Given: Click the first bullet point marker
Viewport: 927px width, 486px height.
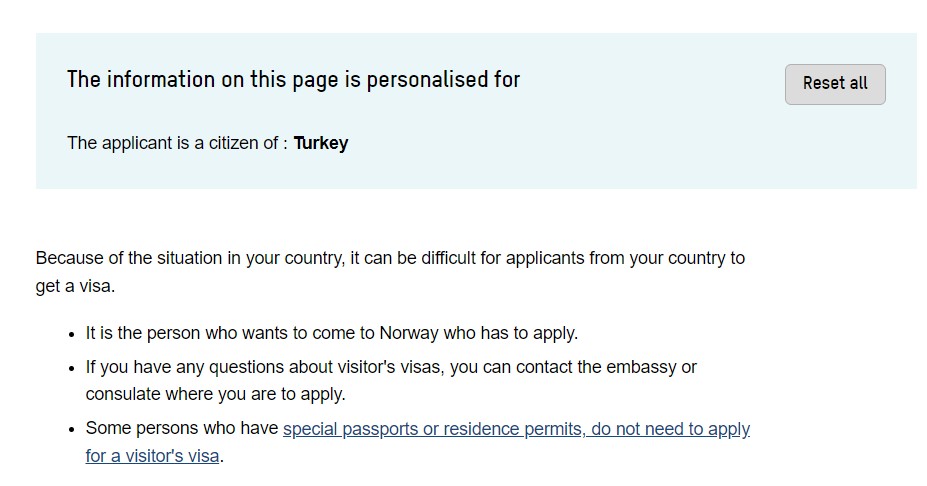Looking at the screenshot, I should (x=72, y=334).
